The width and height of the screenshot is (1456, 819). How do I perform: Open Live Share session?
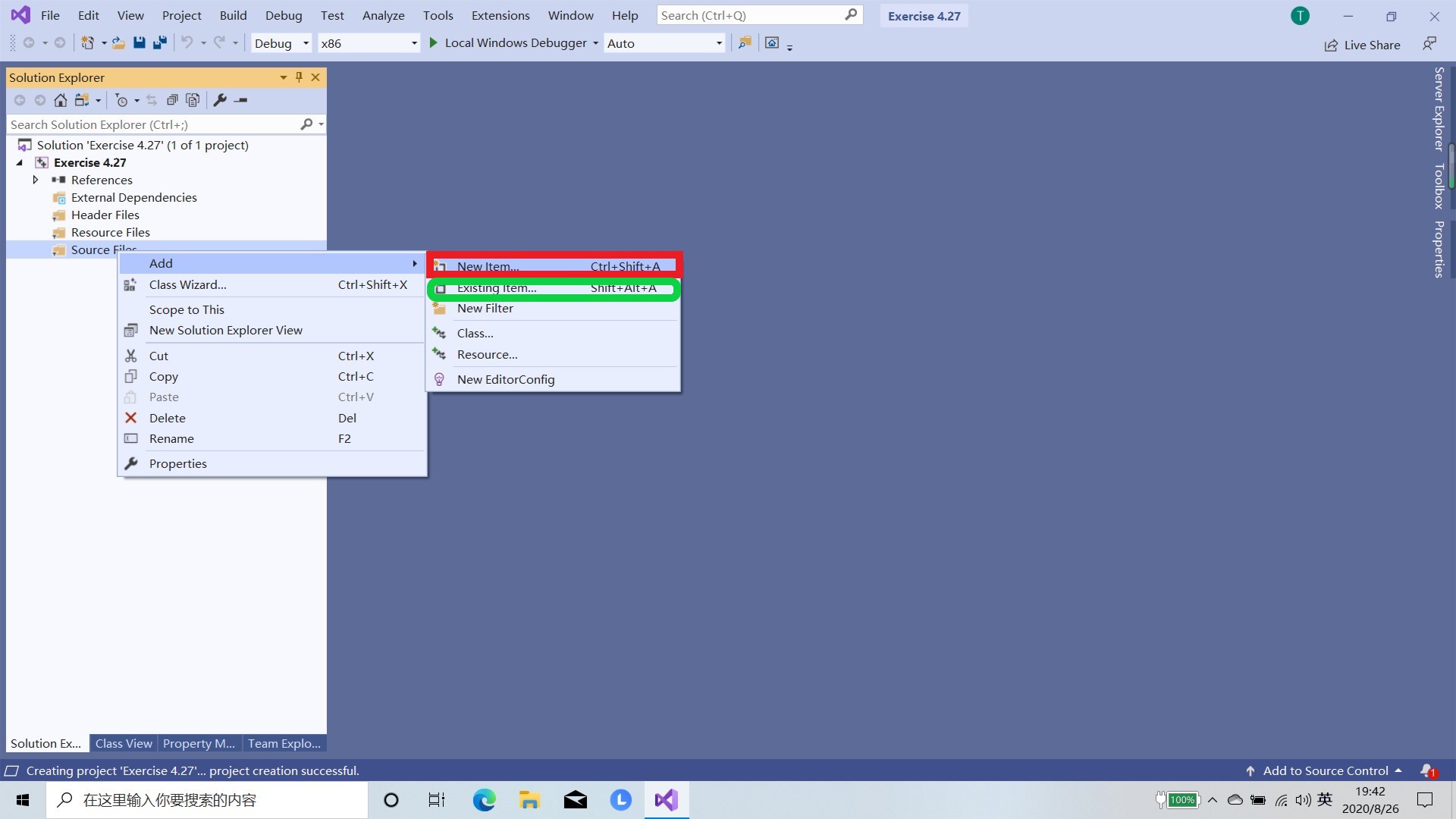point(1361,45)
